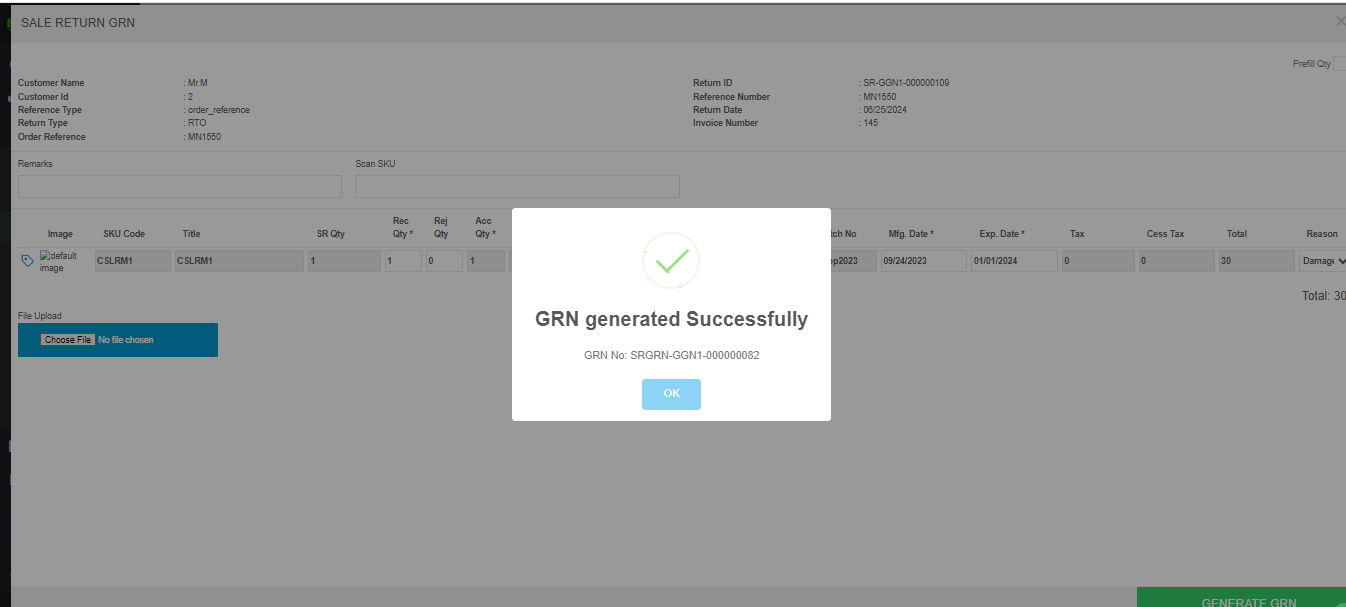Click the default image thumbnail for CSLRM1
This screenshot has width=1346, height=607.
pos(58,262)
